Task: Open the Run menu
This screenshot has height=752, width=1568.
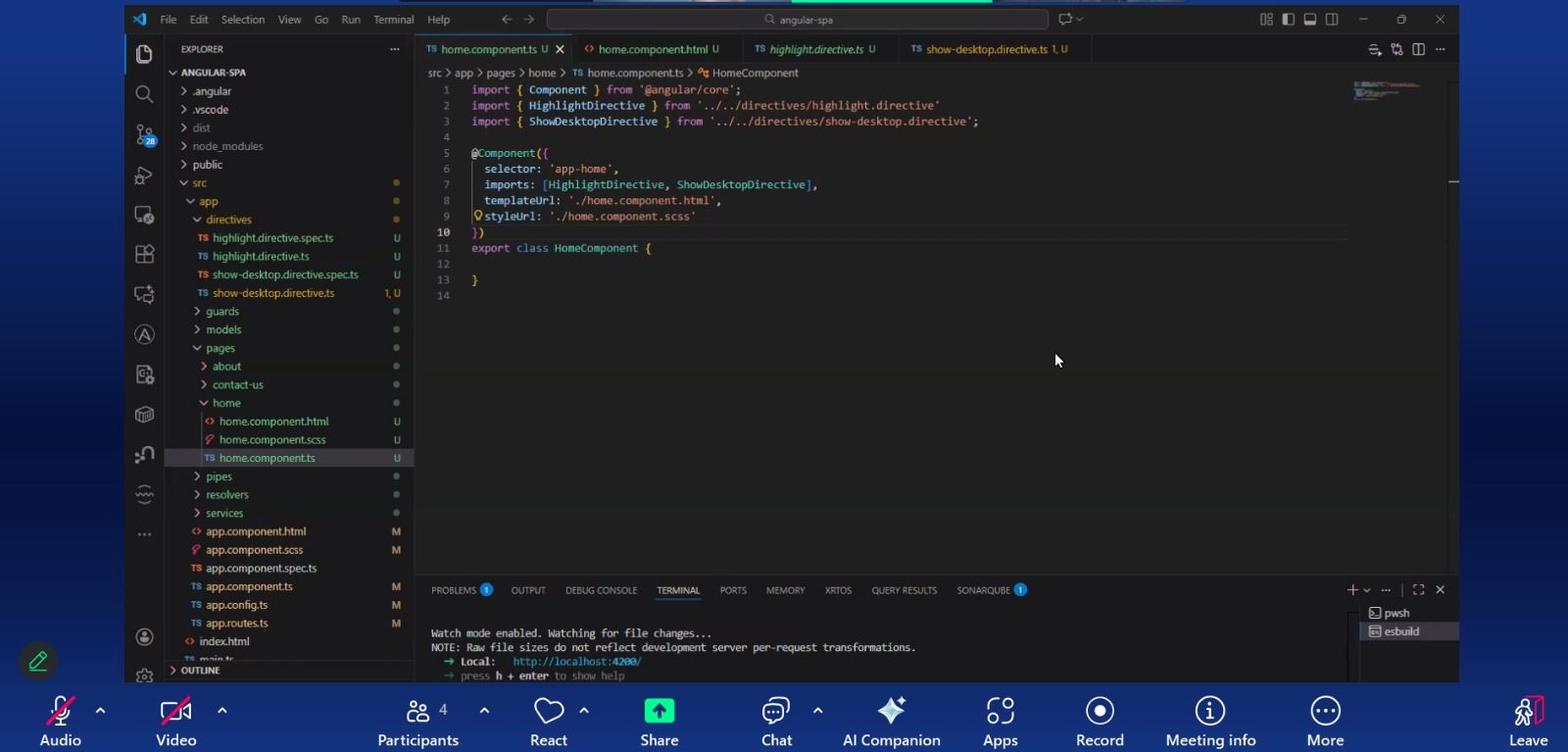Action: [x=351, y=20]
